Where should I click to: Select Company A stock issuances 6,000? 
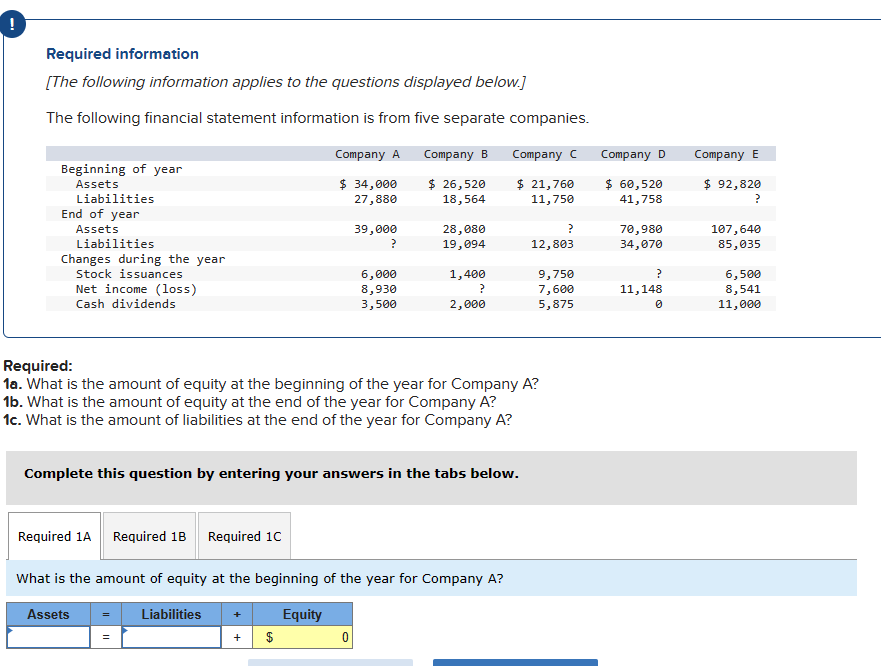click(x=379, y=274)
